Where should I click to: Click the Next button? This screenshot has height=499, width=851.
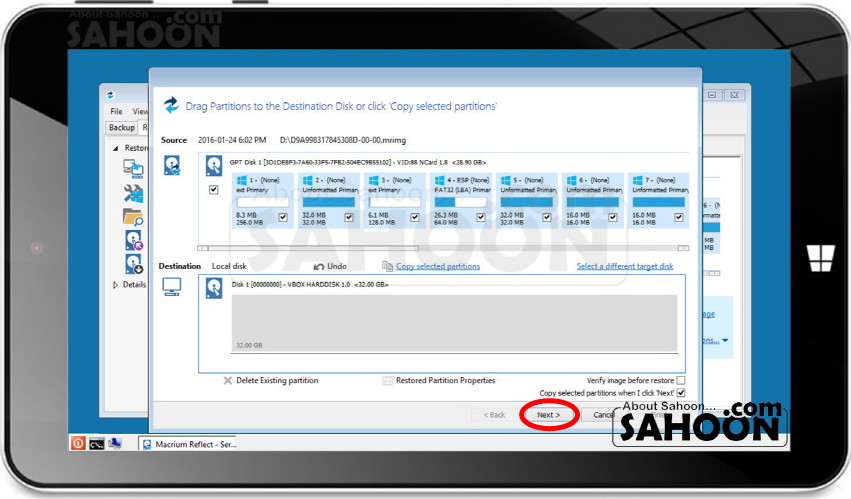tap(548, 414)
